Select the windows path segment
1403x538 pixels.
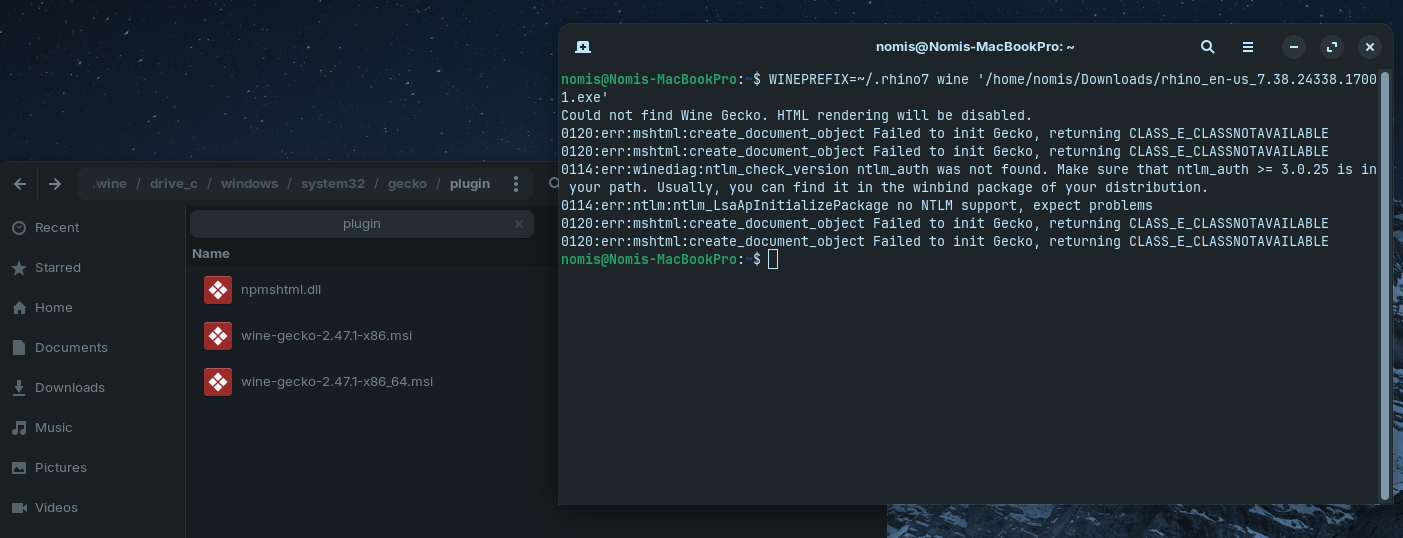(250, 184)
